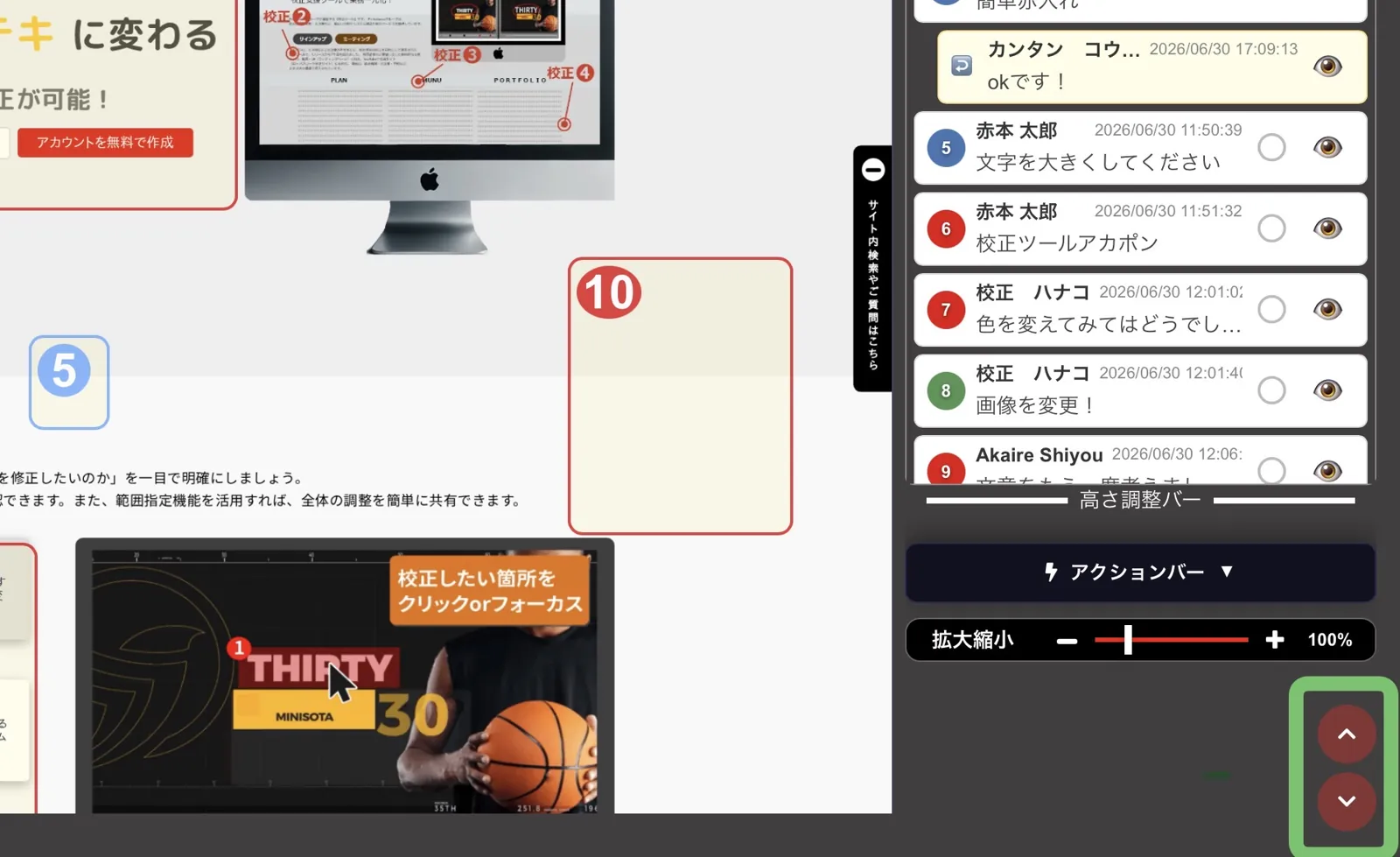Mark comment 5 by 赤本 太郎 as done
1400x857 pixels.
(x=1271, y=147)
